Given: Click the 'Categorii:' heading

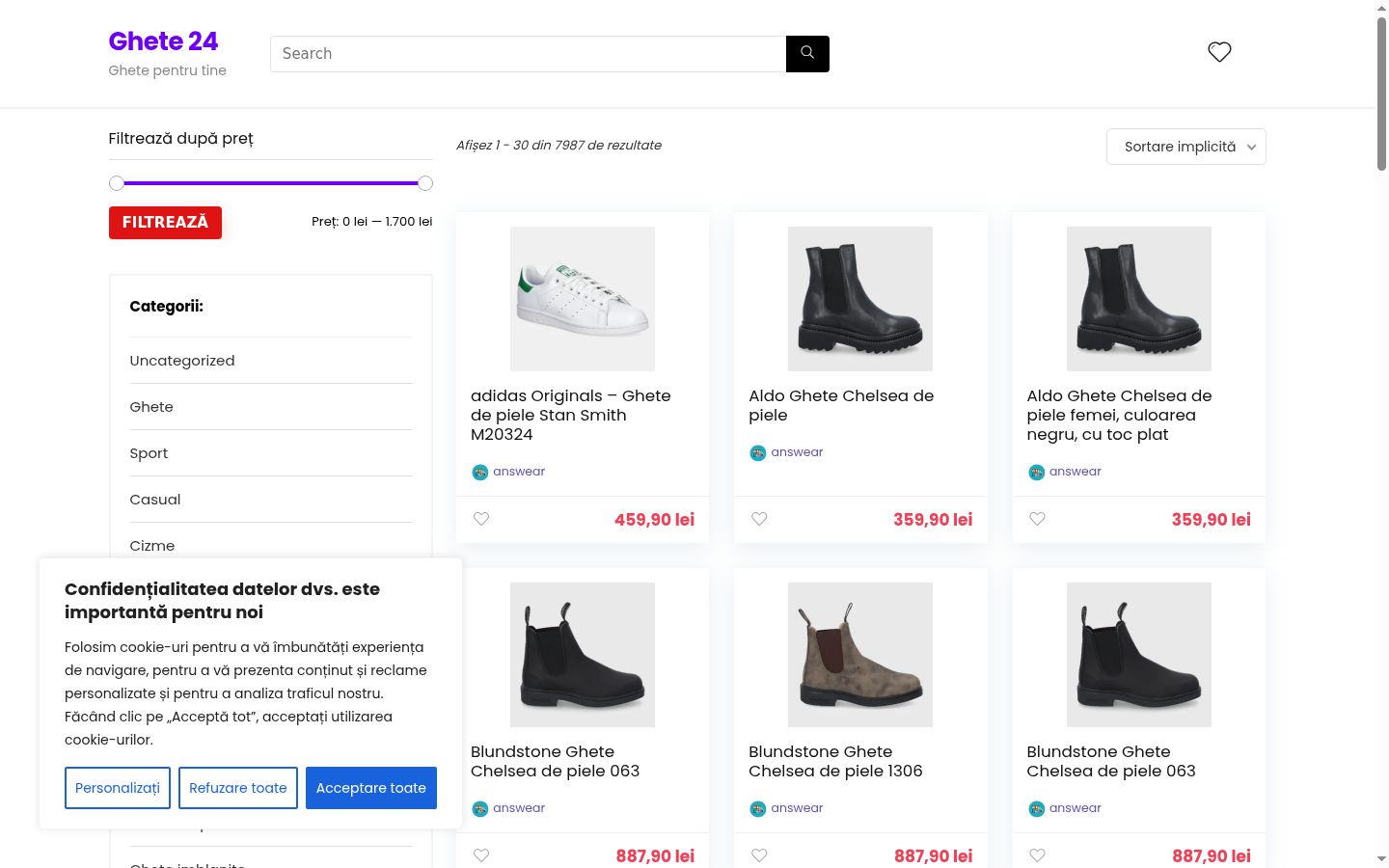Looking at the screenshot, I should [167, 307].
